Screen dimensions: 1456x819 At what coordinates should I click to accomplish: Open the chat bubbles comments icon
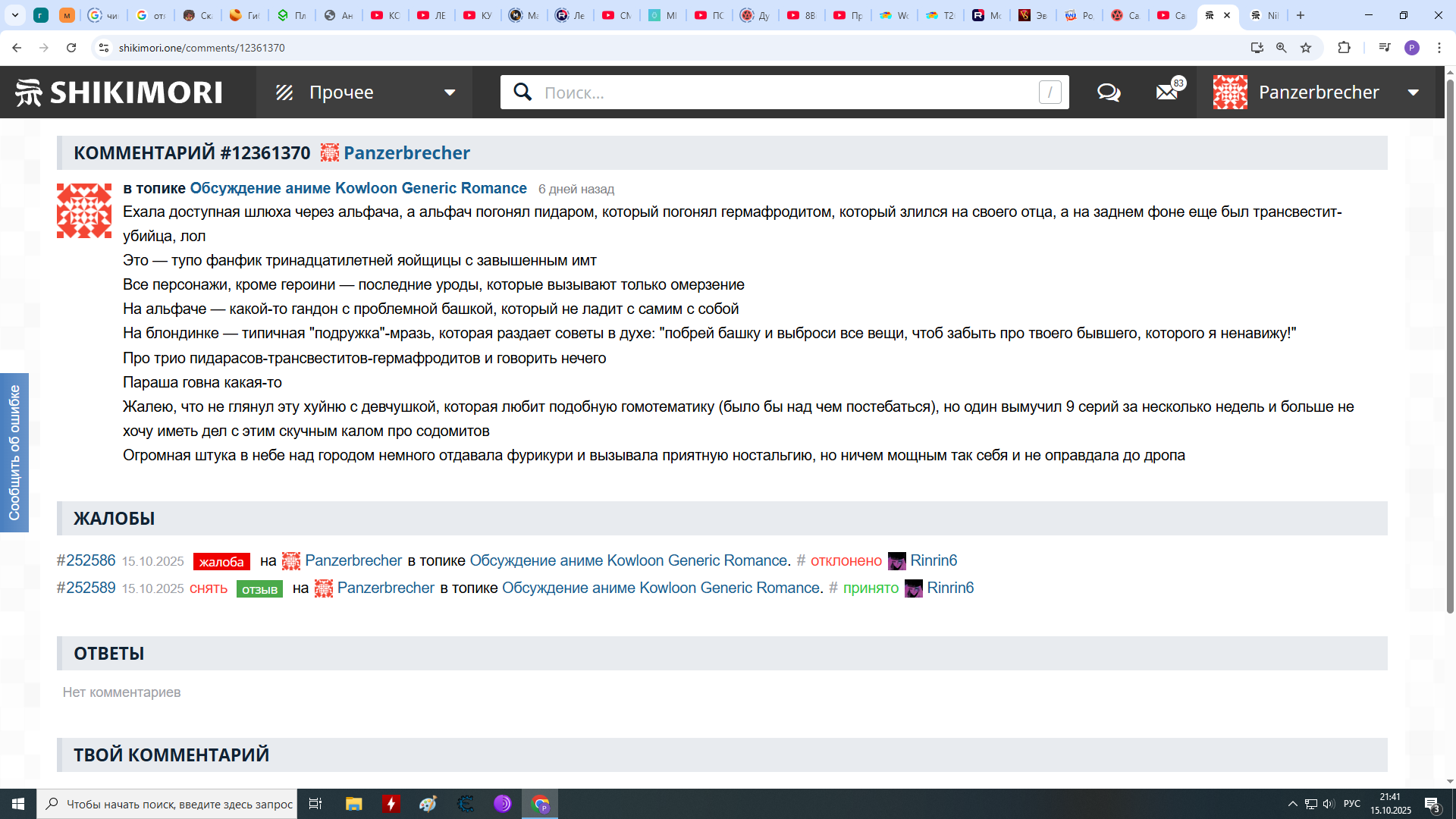(x=1109, y=93)
